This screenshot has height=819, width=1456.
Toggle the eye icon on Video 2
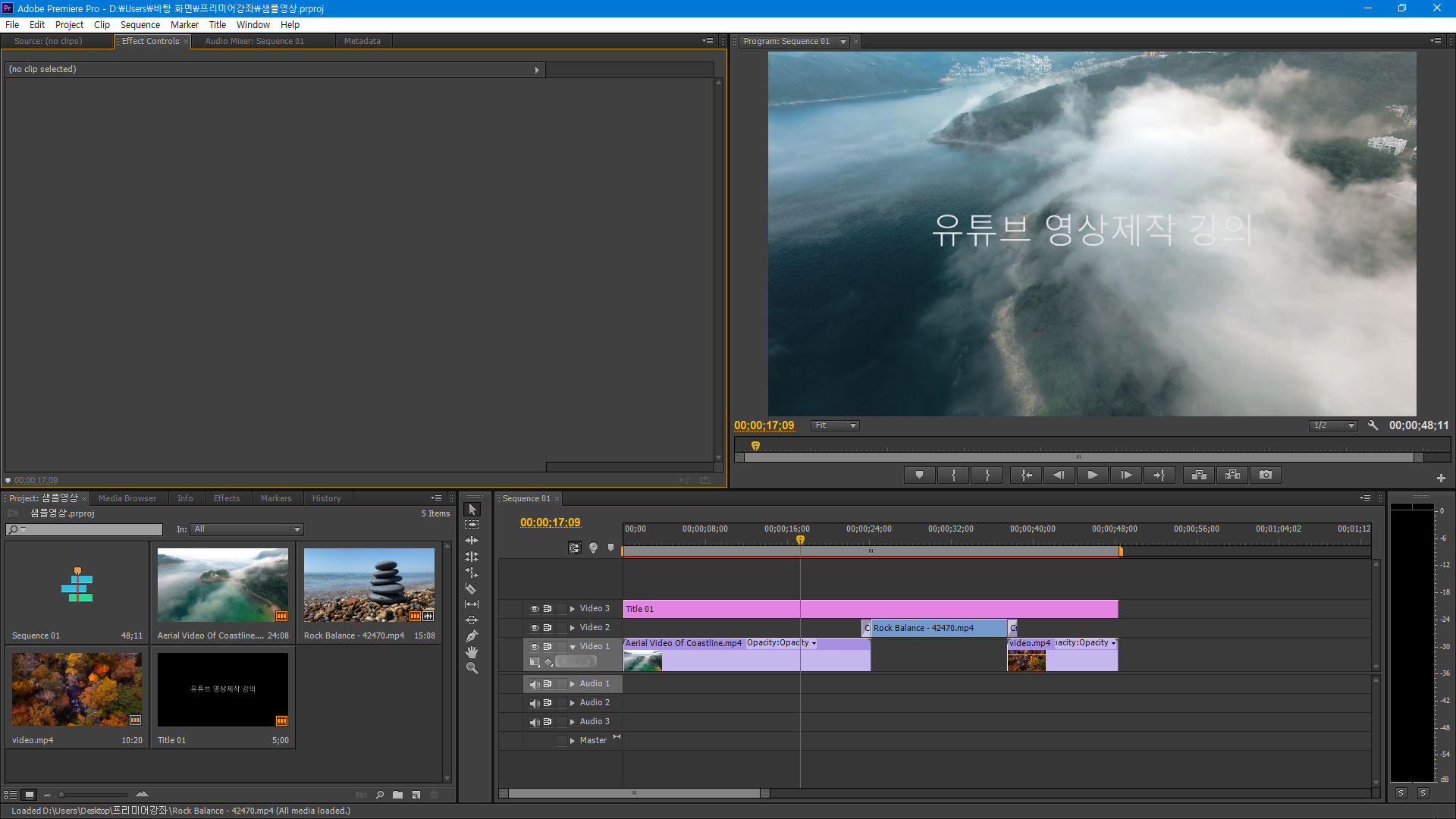point(534,628)
